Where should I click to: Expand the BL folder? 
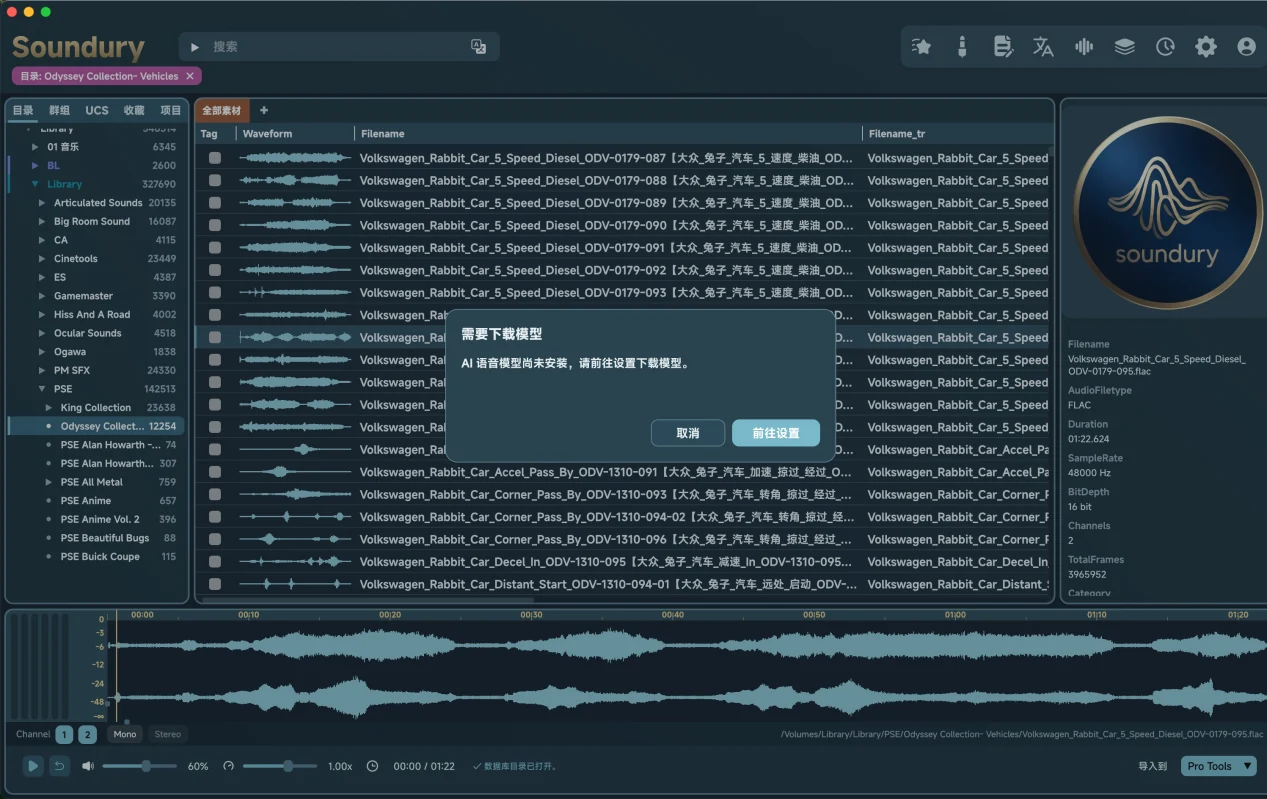pos(36,166)
